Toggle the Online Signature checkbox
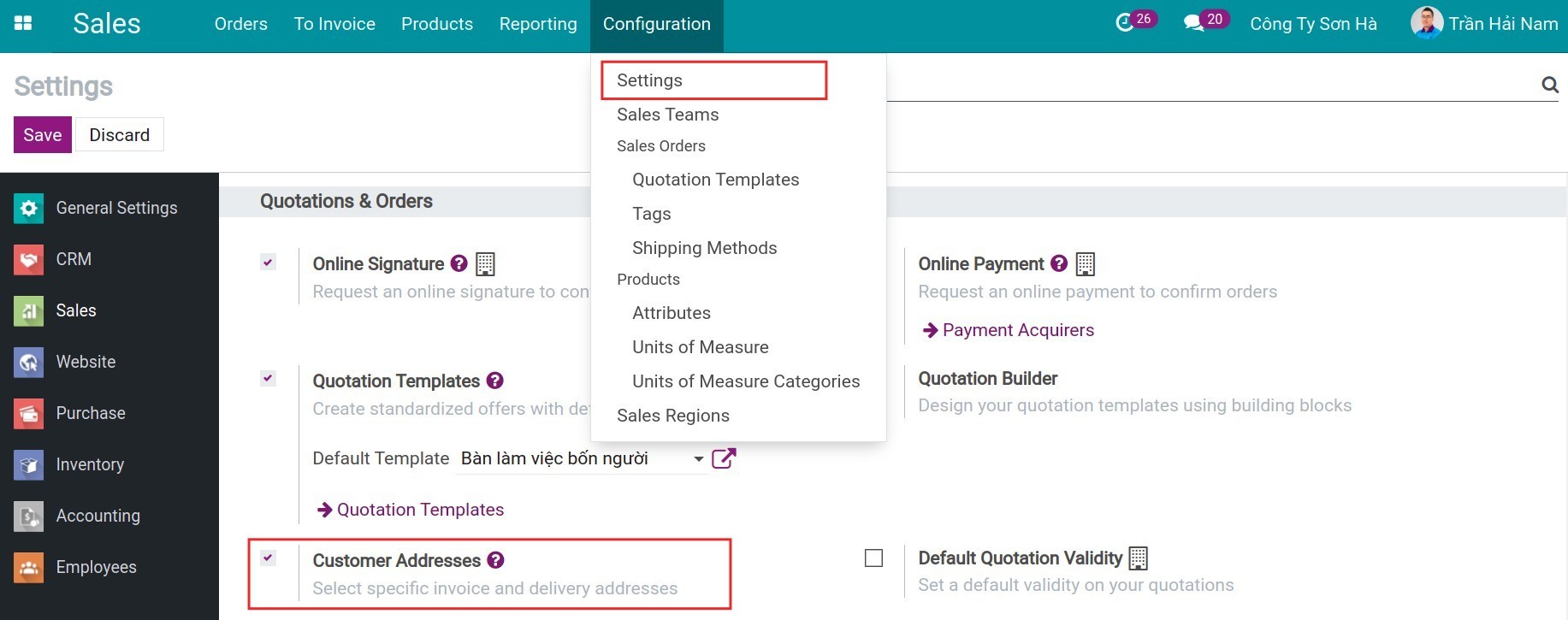Screen dimensions: 1568x620 click(x=268, y=263)
